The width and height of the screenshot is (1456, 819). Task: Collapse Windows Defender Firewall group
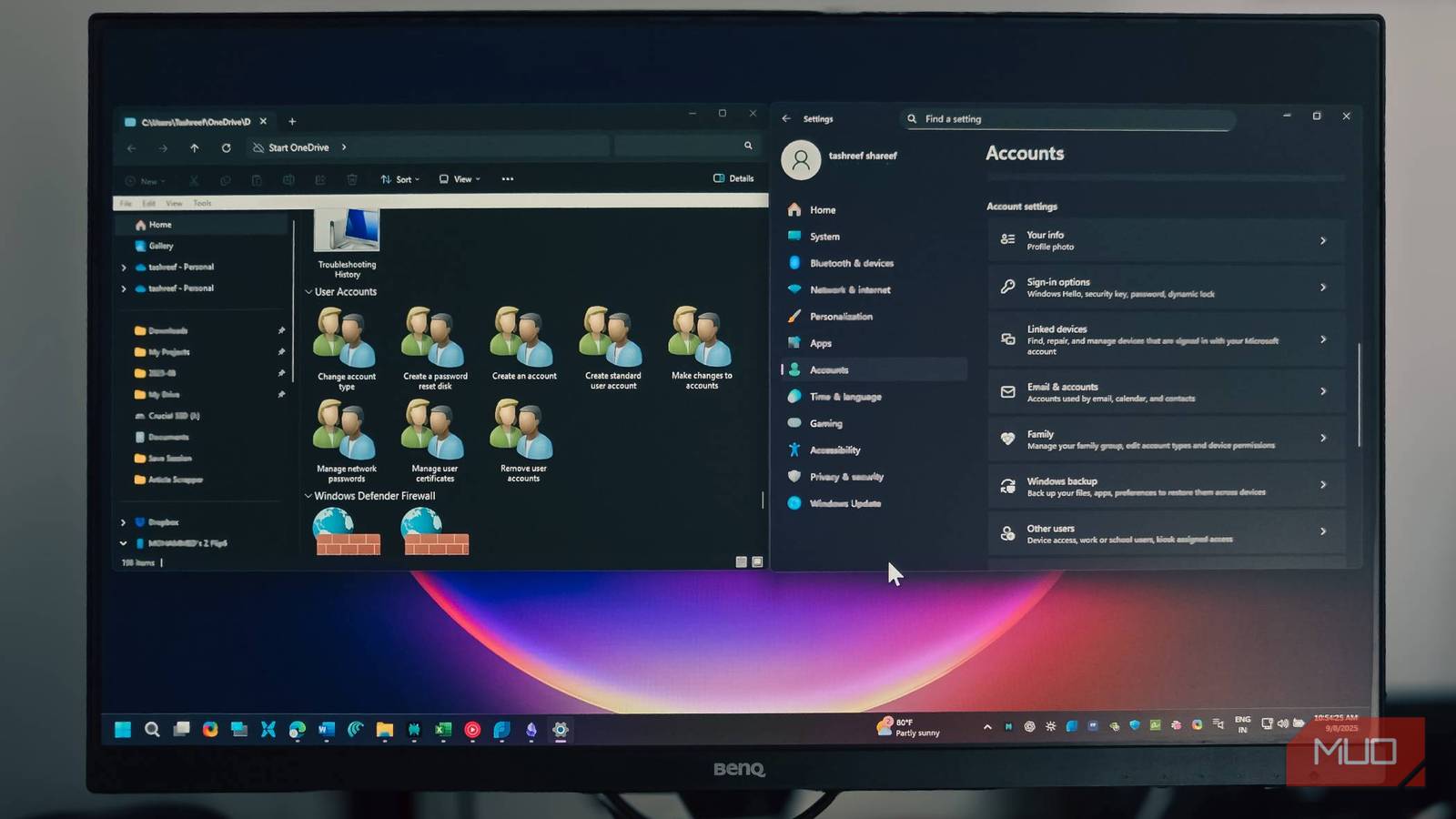(x=308, y=496)
